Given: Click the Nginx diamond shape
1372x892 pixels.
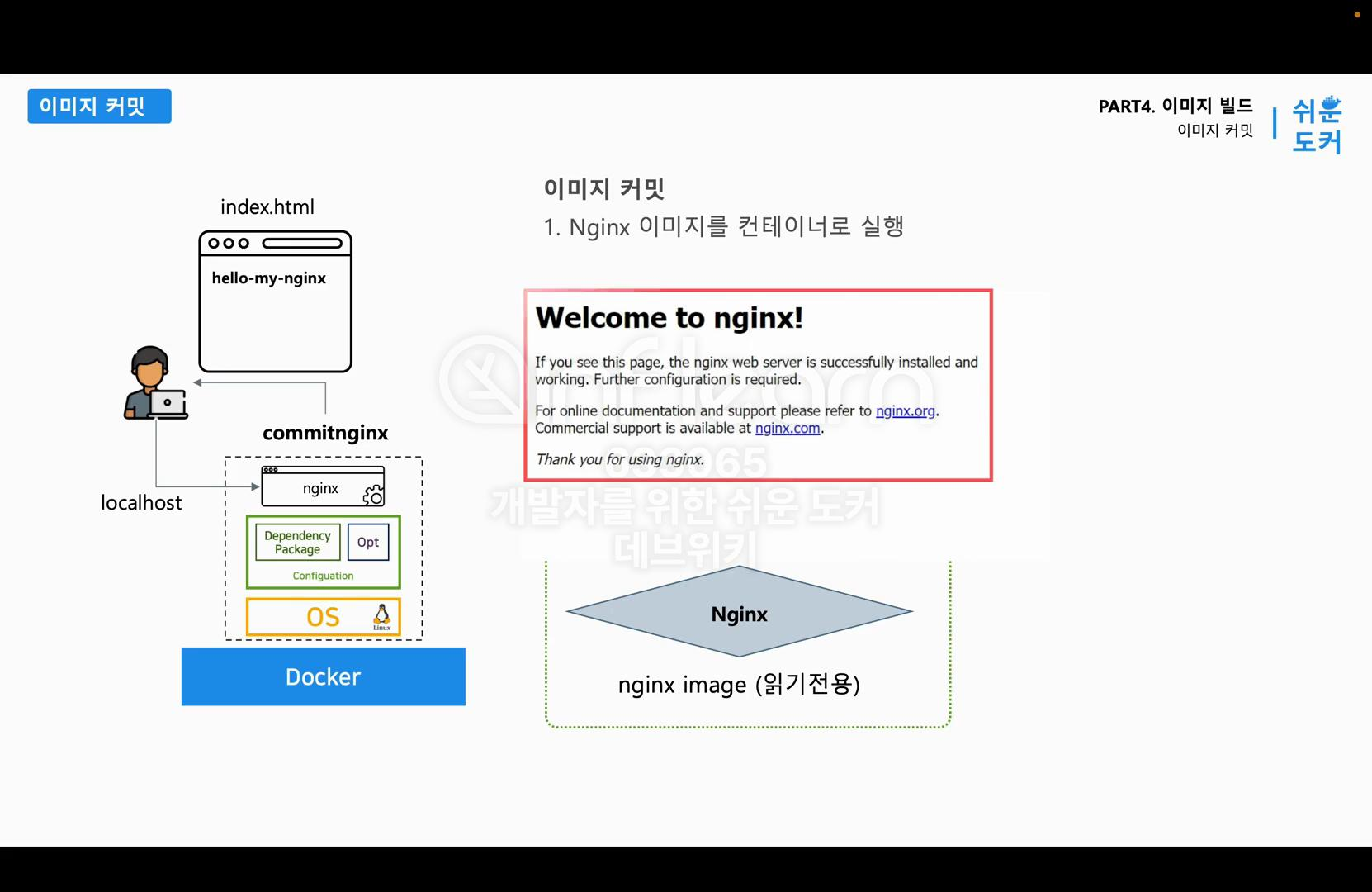Looking at the screenshot, I should point(740,612).
